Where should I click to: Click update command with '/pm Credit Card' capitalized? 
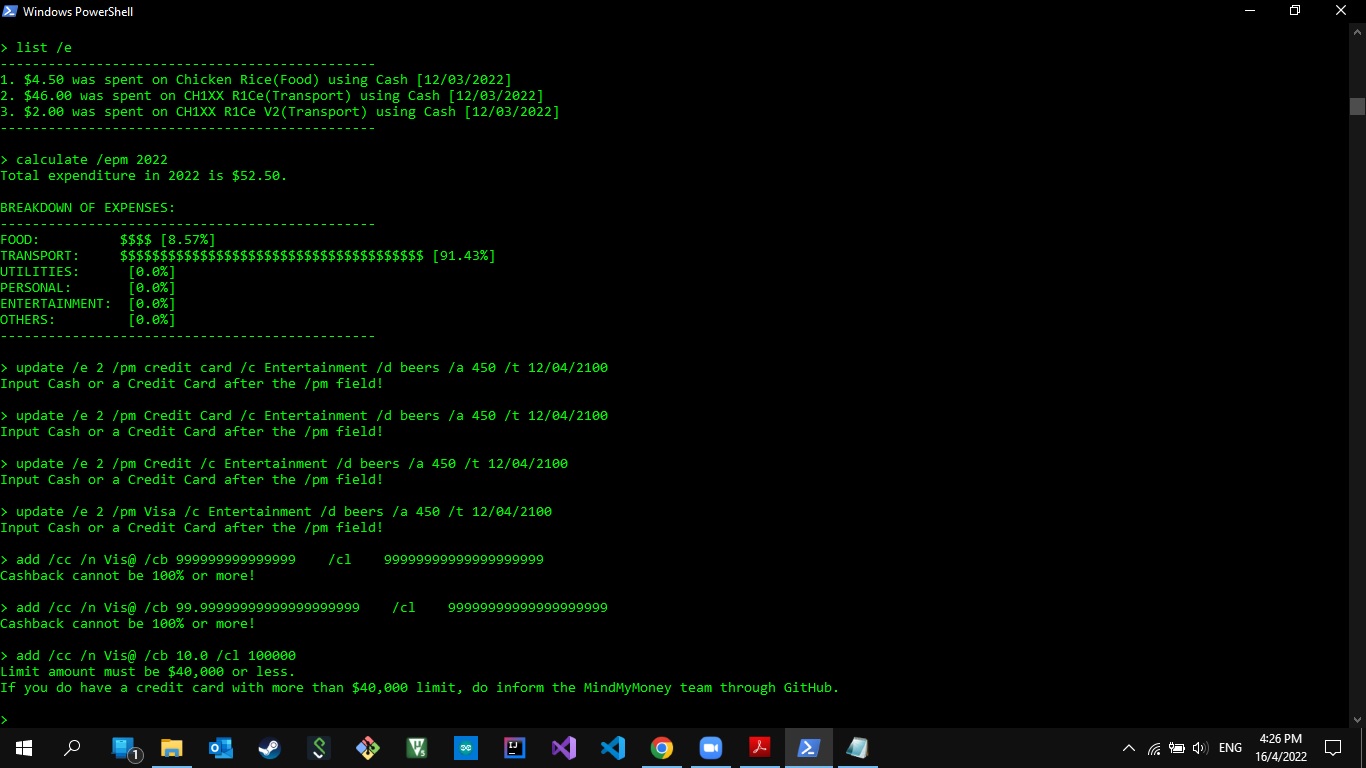(304, 415)
